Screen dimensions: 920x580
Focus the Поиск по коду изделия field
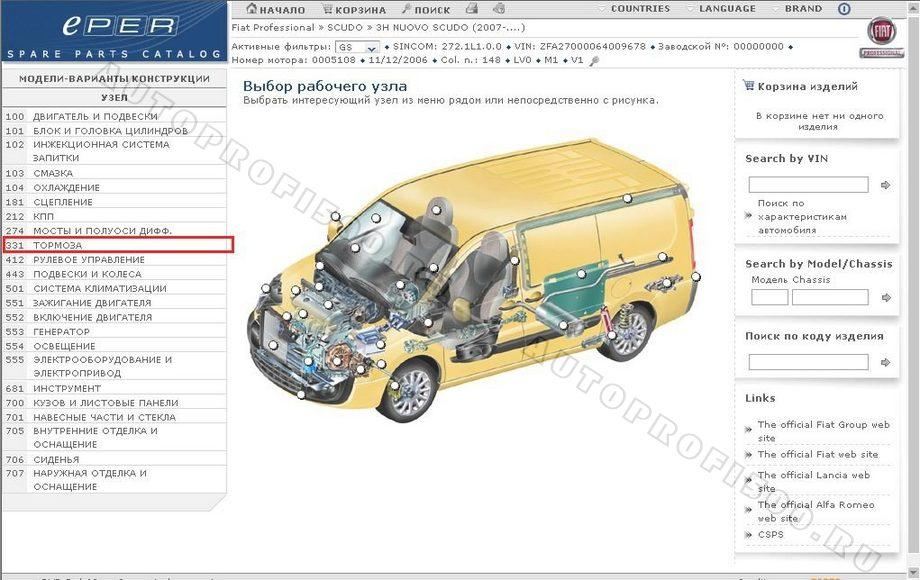tap(808, 362)
